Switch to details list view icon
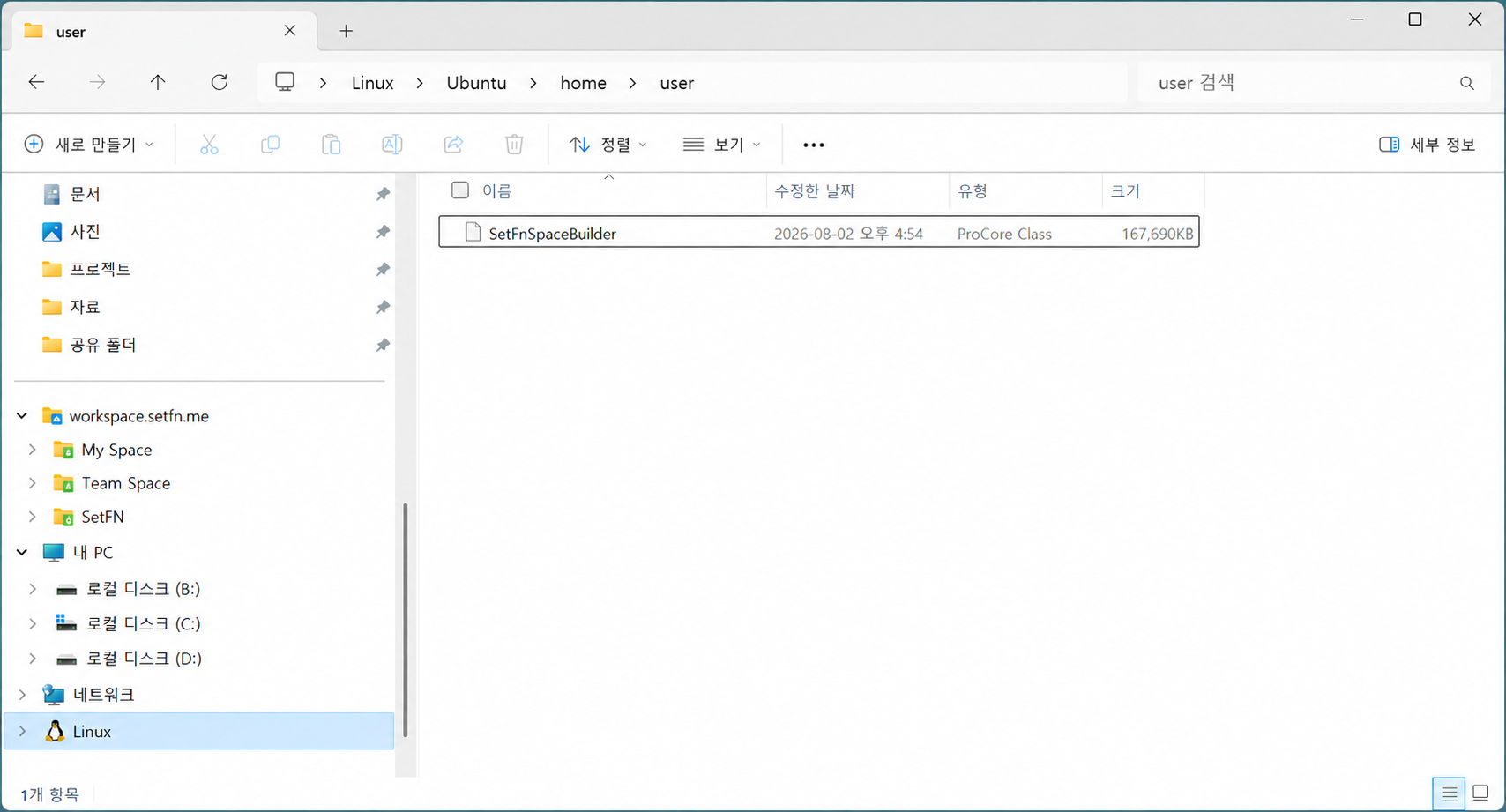The width and height of the screenshot is (1506, 812). pos(1449,793)
